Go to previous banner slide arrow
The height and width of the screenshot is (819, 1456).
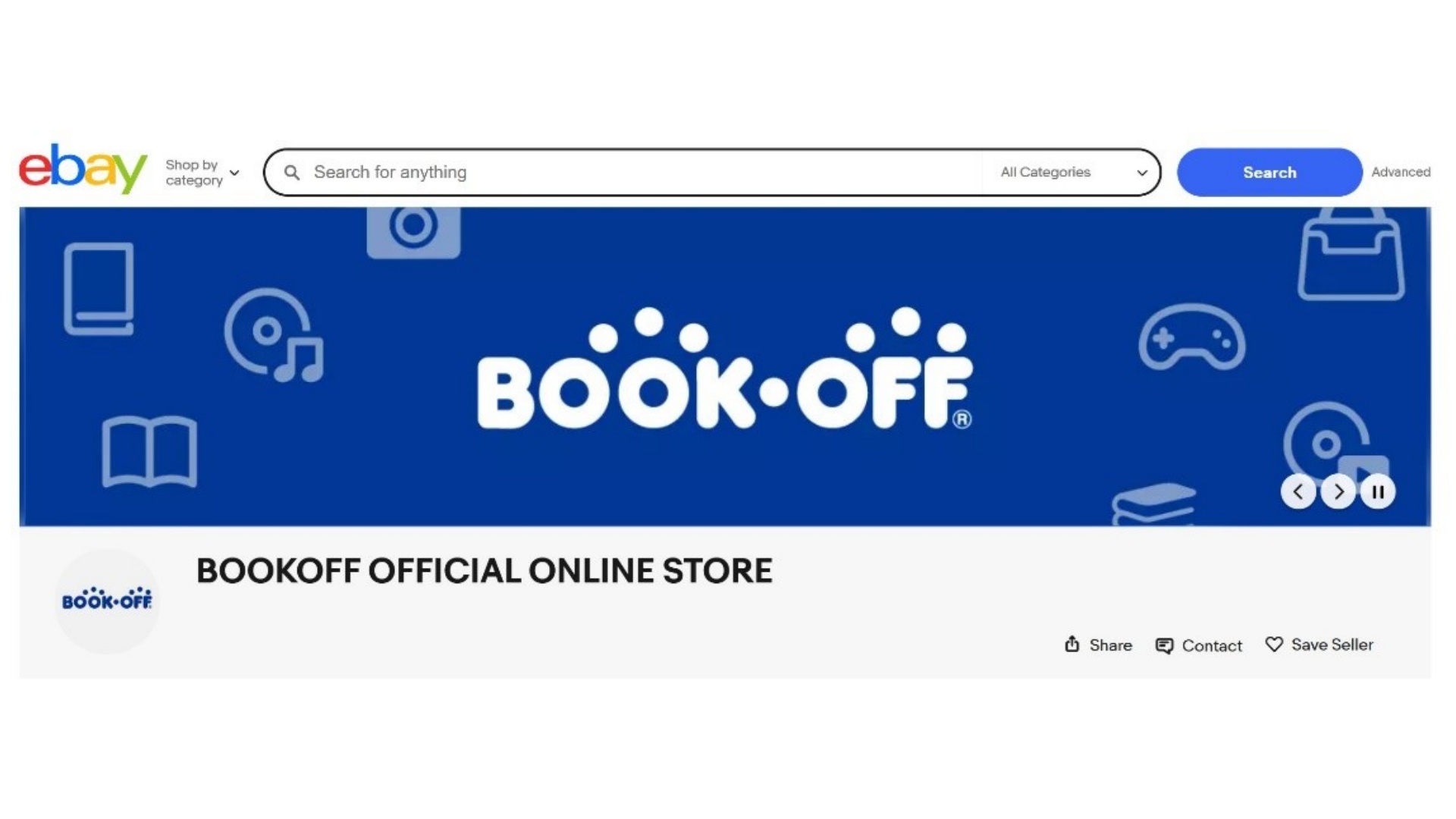pos(1298,492)
